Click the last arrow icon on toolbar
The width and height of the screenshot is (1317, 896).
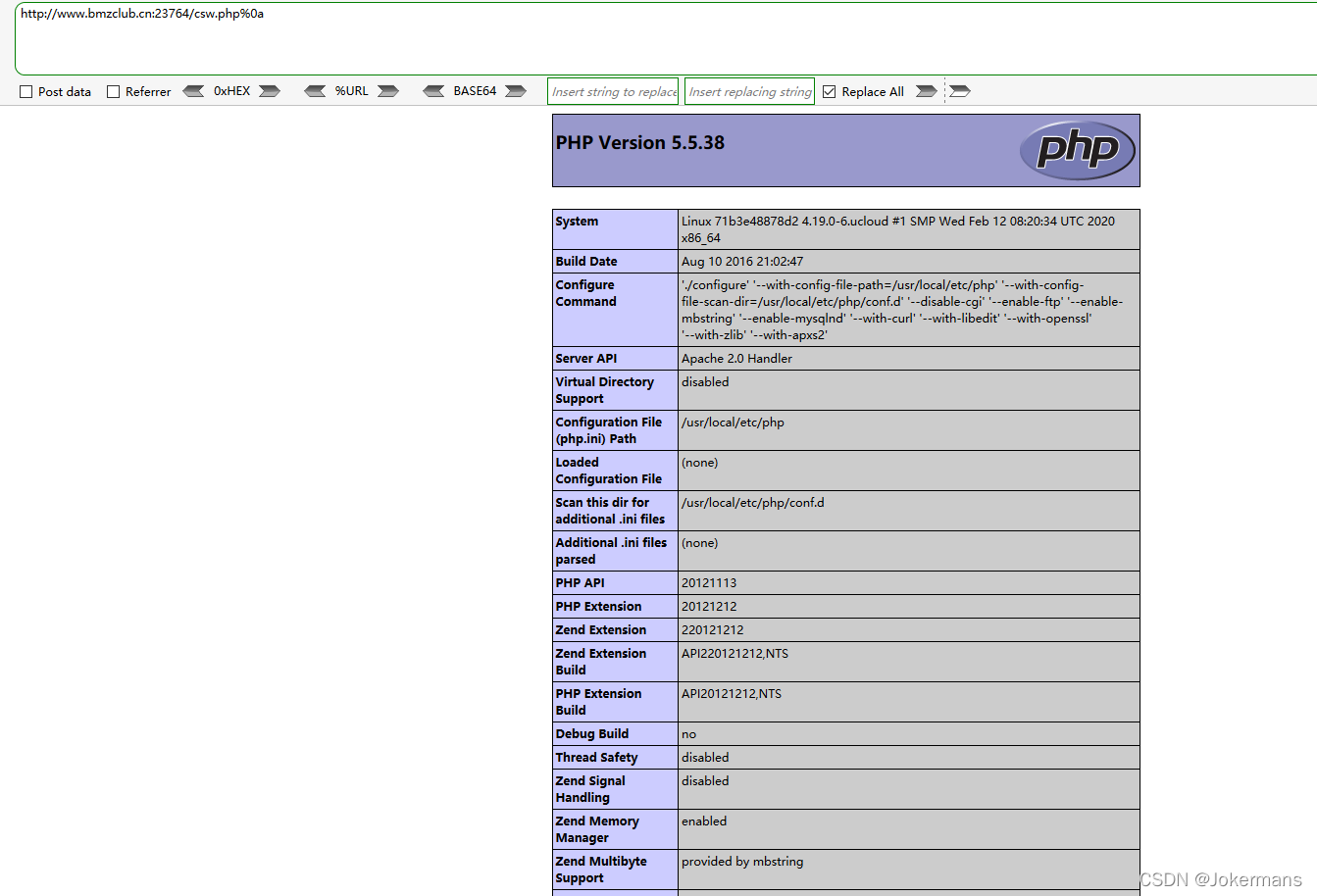960,91
